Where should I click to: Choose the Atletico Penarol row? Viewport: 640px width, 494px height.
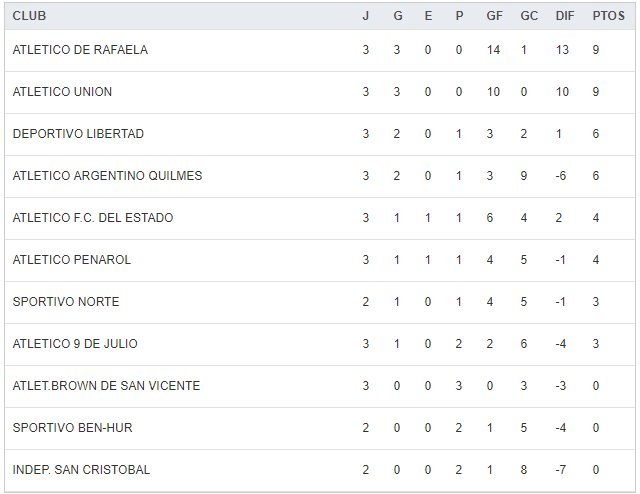click(72, 260)
